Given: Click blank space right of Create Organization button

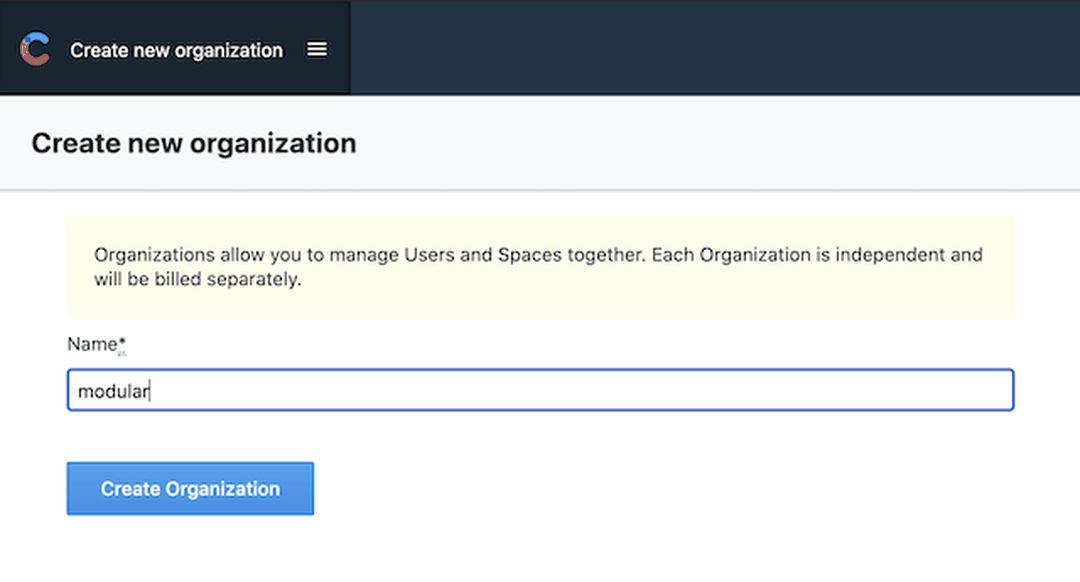Looking at the screenshot, I should (x=650, y=489).
